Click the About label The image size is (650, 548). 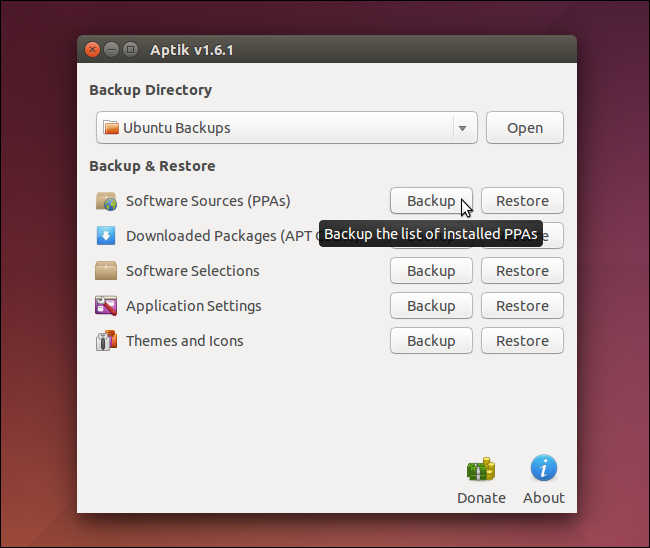pos(543,498)
